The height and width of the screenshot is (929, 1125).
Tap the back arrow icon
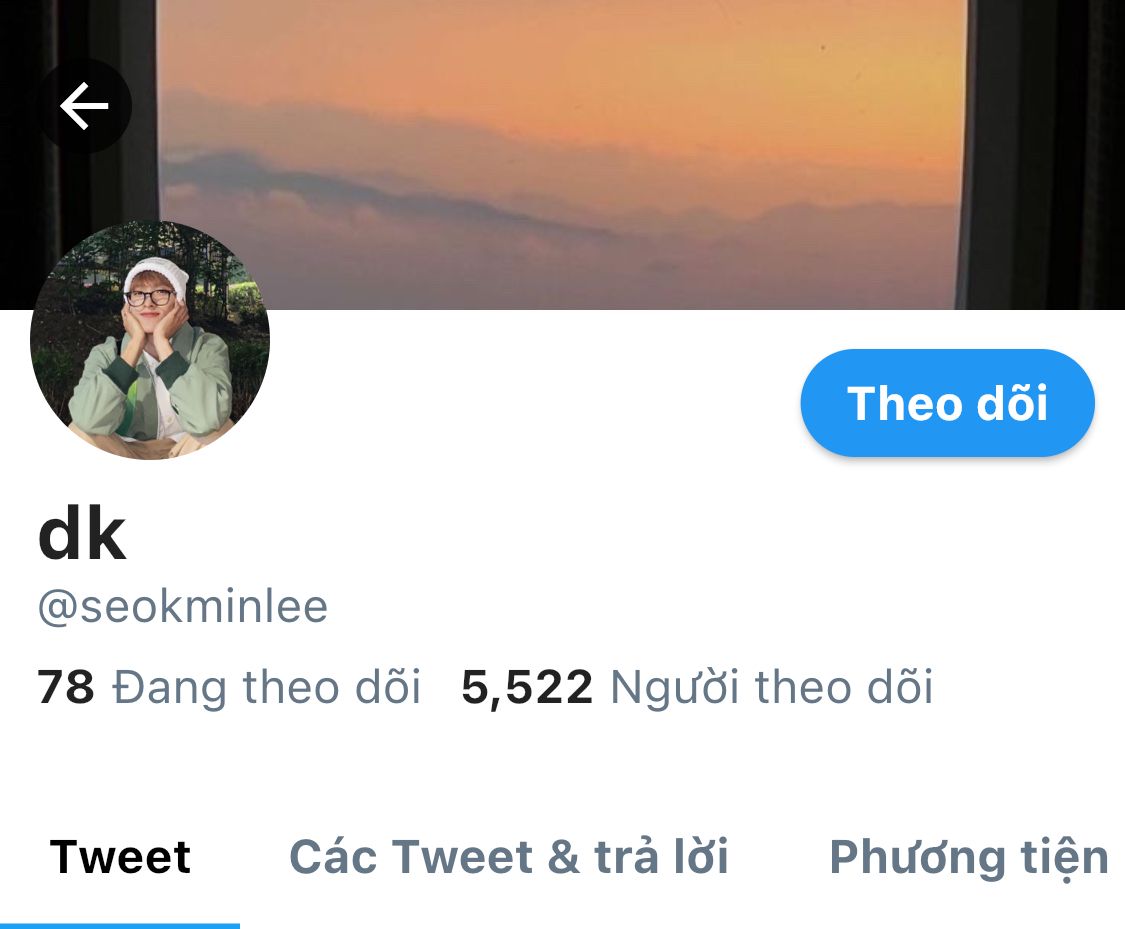(85, 105)
